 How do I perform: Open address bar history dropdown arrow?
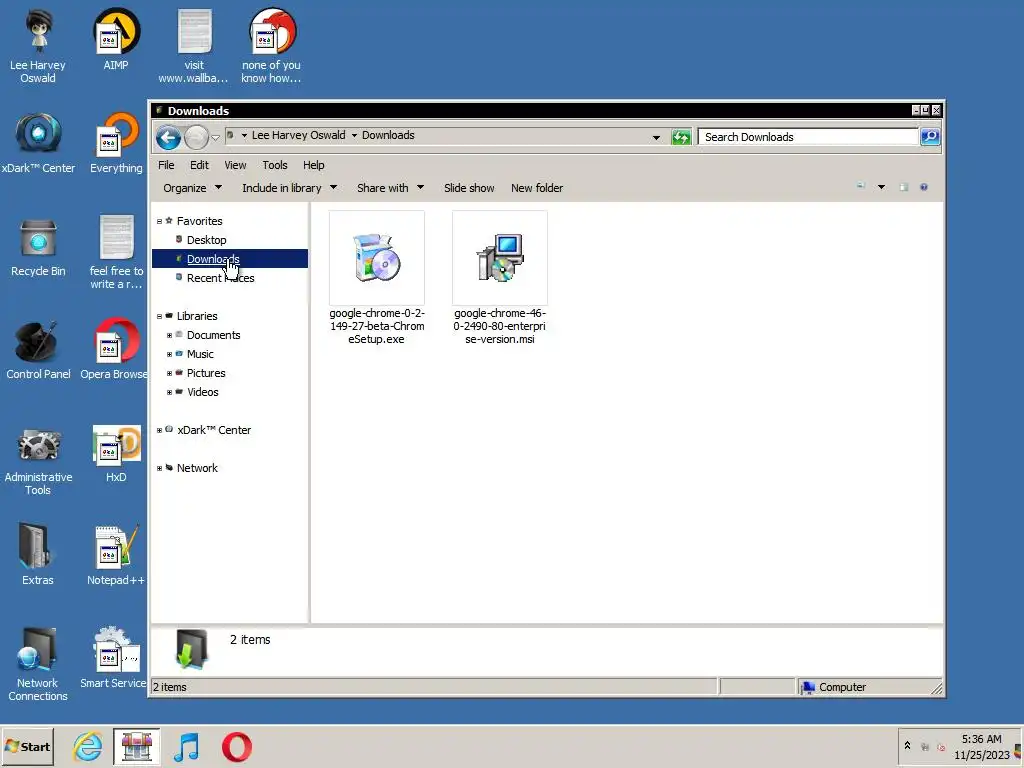tap(656, 138)
